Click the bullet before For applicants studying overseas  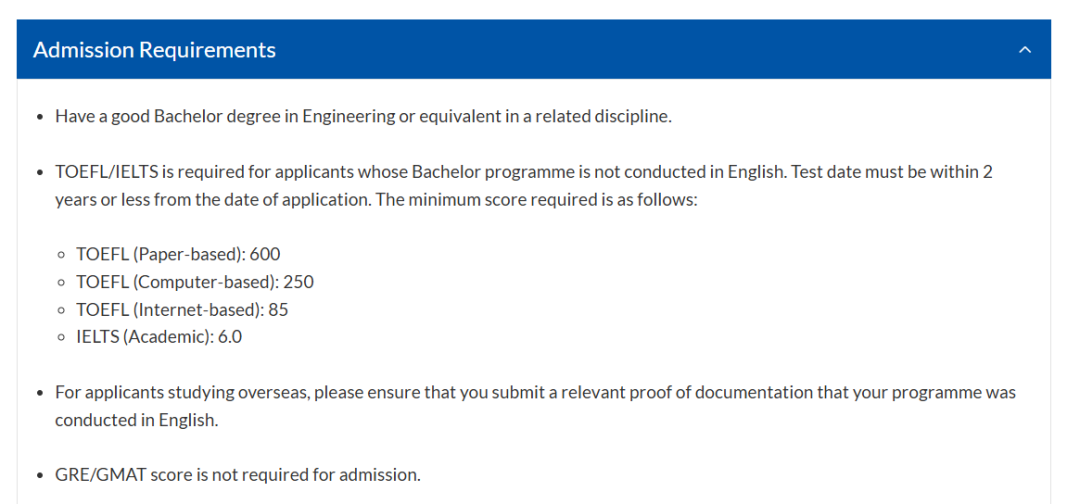pos(41,394)
